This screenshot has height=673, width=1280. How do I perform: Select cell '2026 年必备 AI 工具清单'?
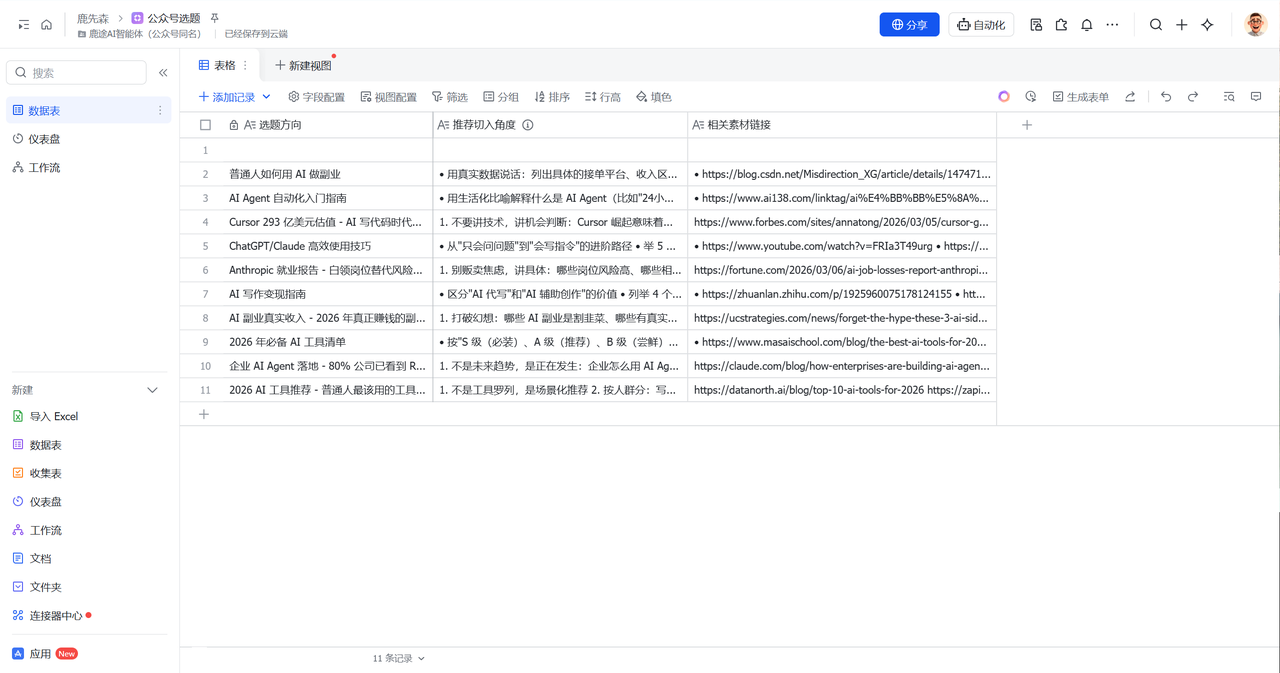(x=326, y=342)
